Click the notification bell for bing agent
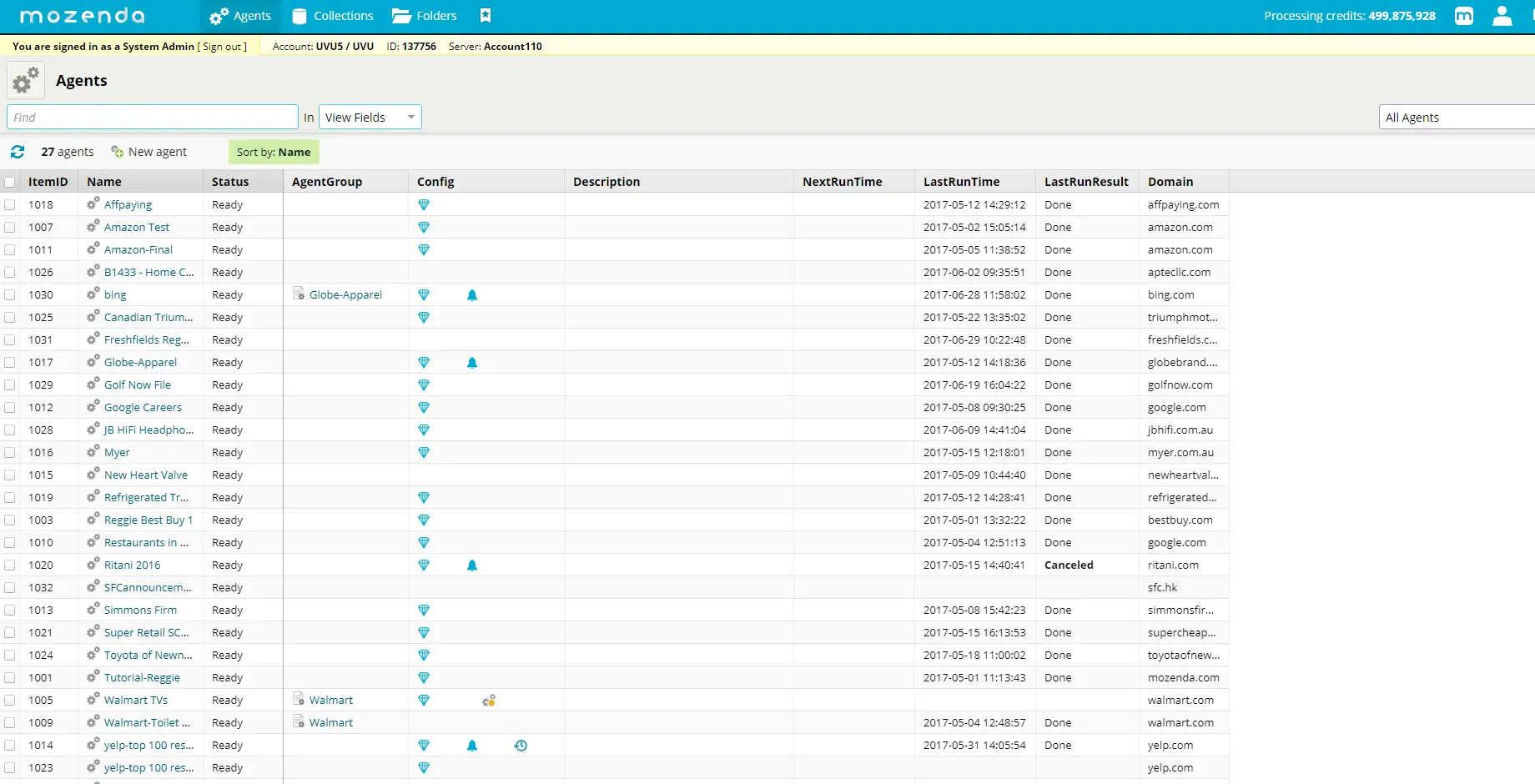Viewport: 1535px width, 784px height. pyautogui.click(x=472, y=295)
